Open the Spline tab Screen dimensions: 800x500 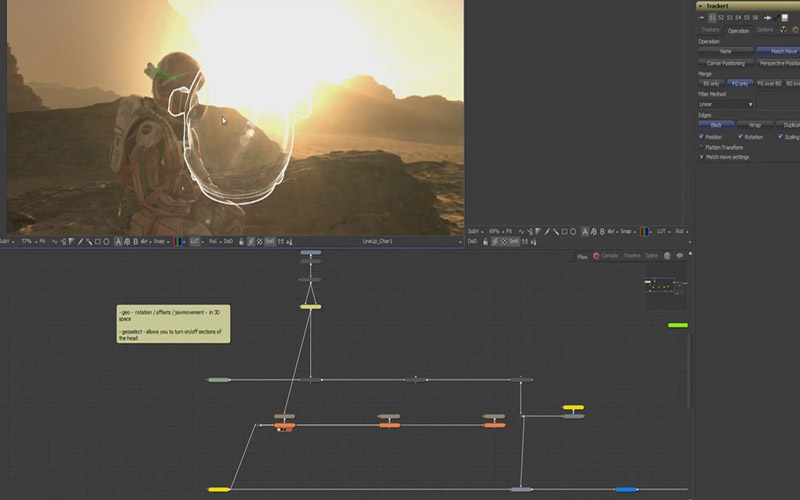652,256
